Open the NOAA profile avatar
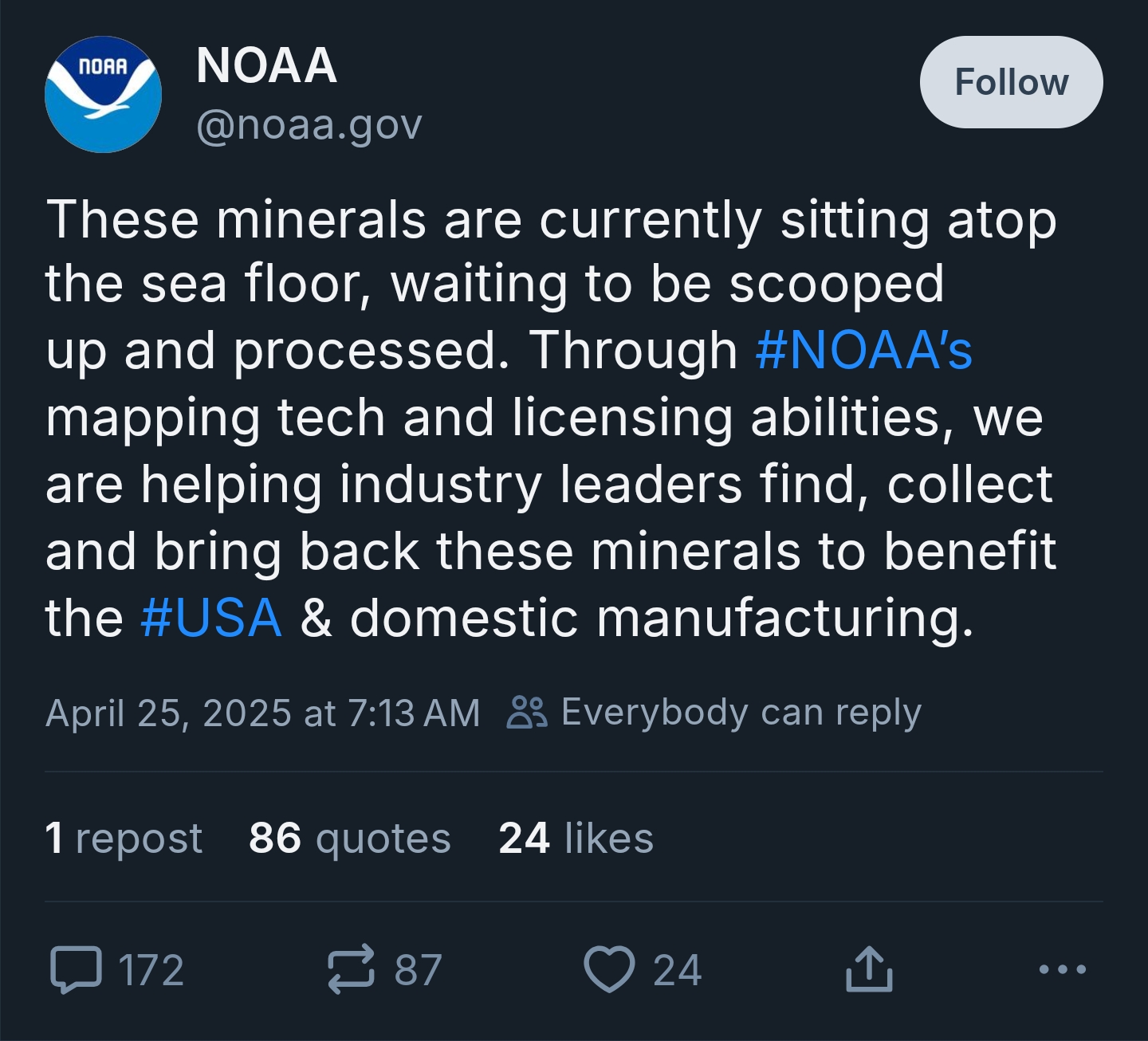This screenshot has width=1148, height=1041. (103, 94)
